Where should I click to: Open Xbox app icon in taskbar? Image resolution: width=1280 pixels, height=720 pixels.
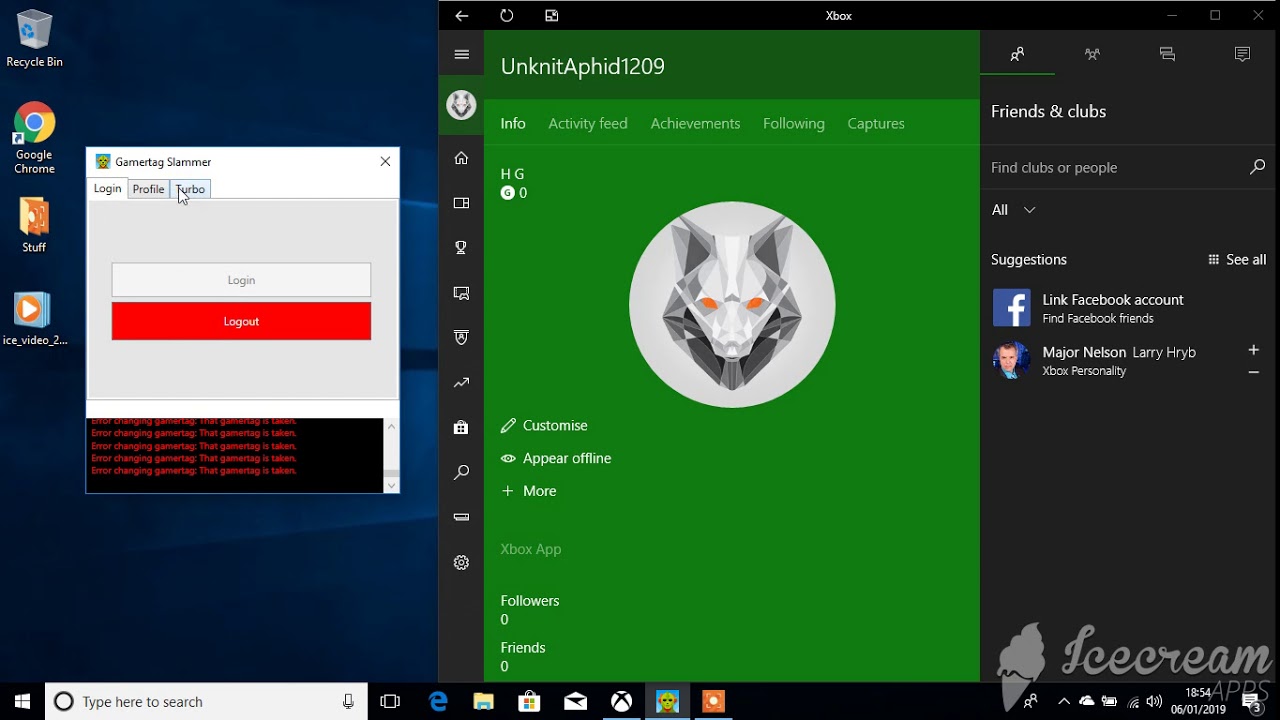coord(622,701)
